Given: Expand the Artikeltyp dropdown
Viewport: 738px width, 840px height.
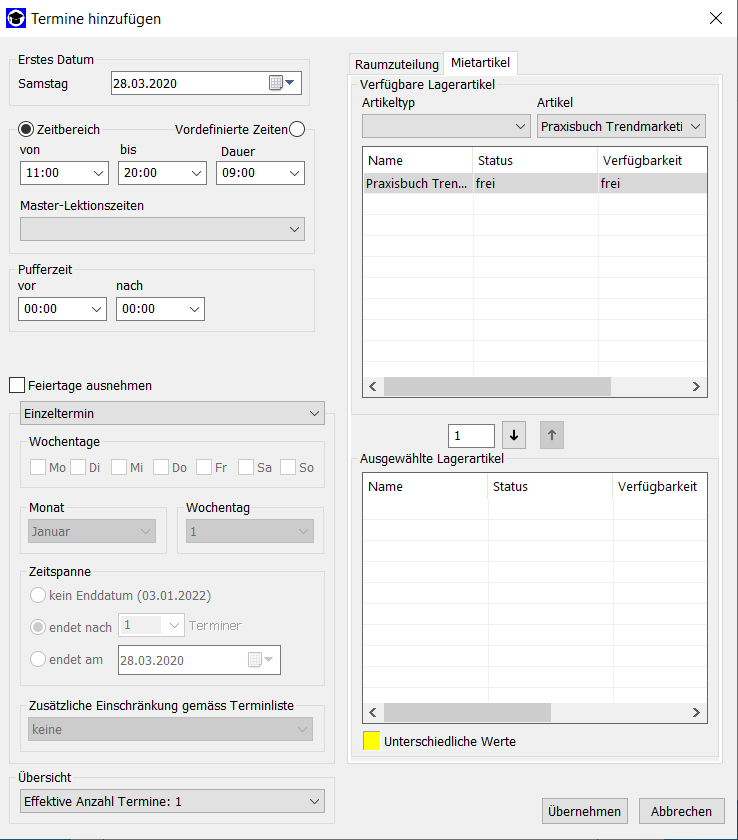Looking at the screenshot, I should [x=446, y=126].
